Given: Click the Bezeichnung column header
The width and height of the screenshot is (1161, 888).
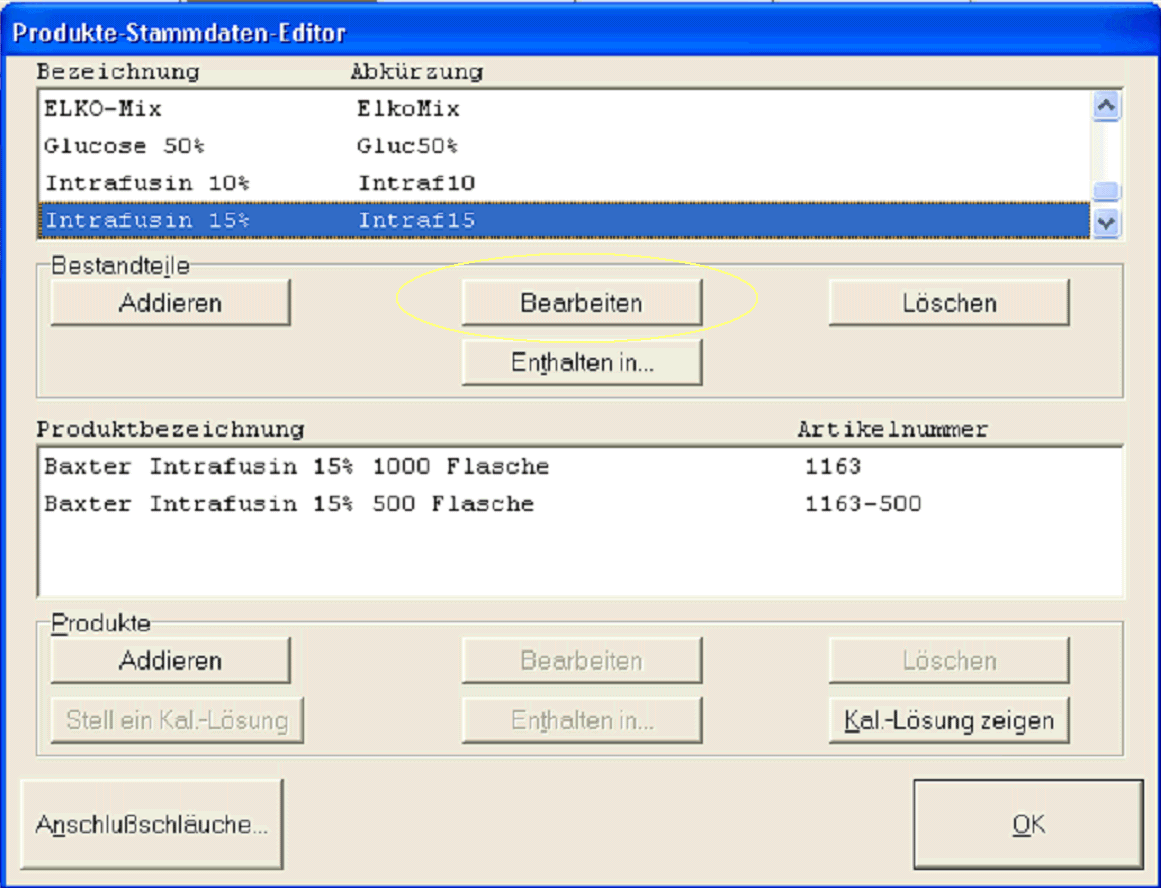Looking at the screenshot, I should coord(118,72).
